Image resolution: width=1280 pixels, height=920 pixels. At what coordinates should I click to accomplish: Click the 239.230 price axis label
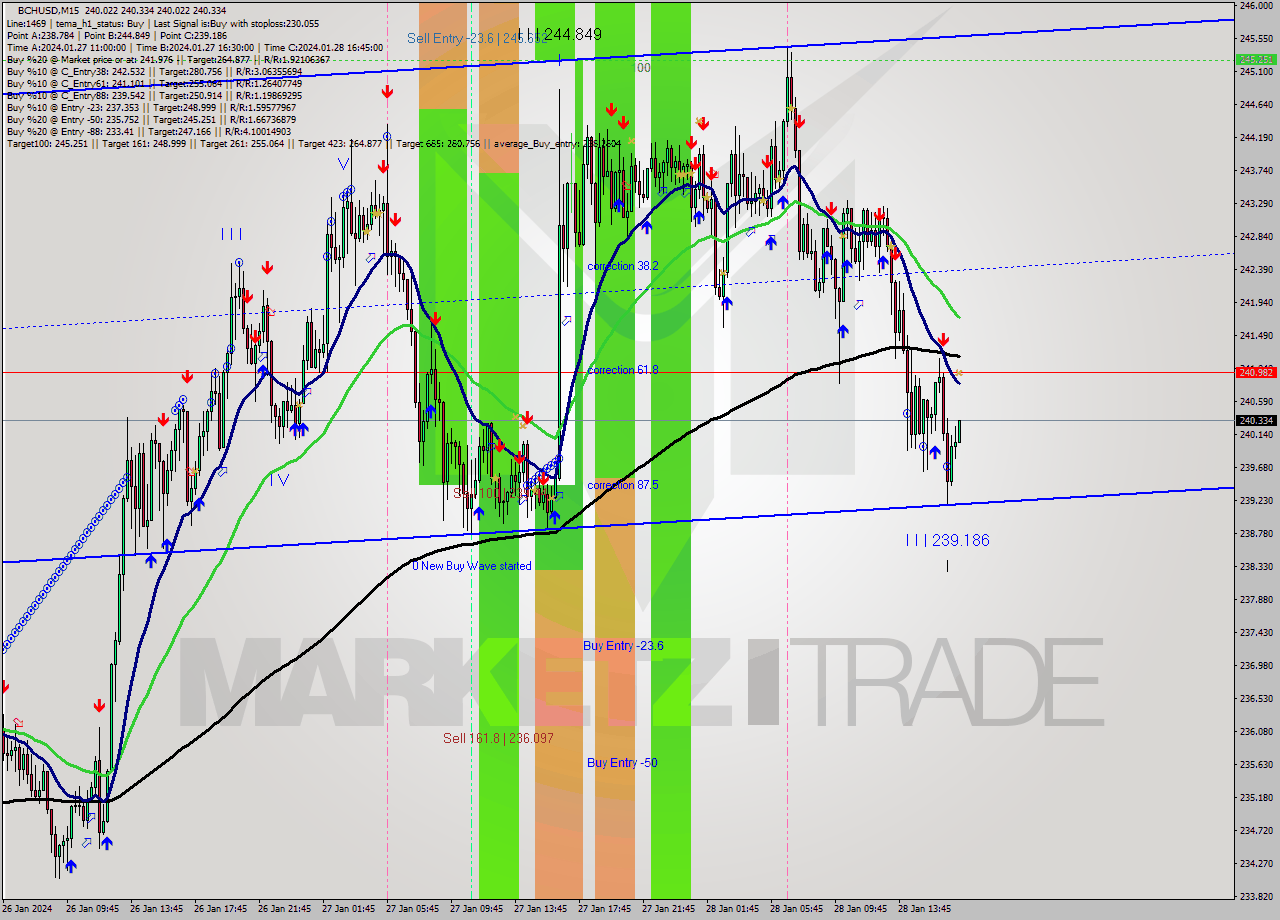tap(1256, 500)
